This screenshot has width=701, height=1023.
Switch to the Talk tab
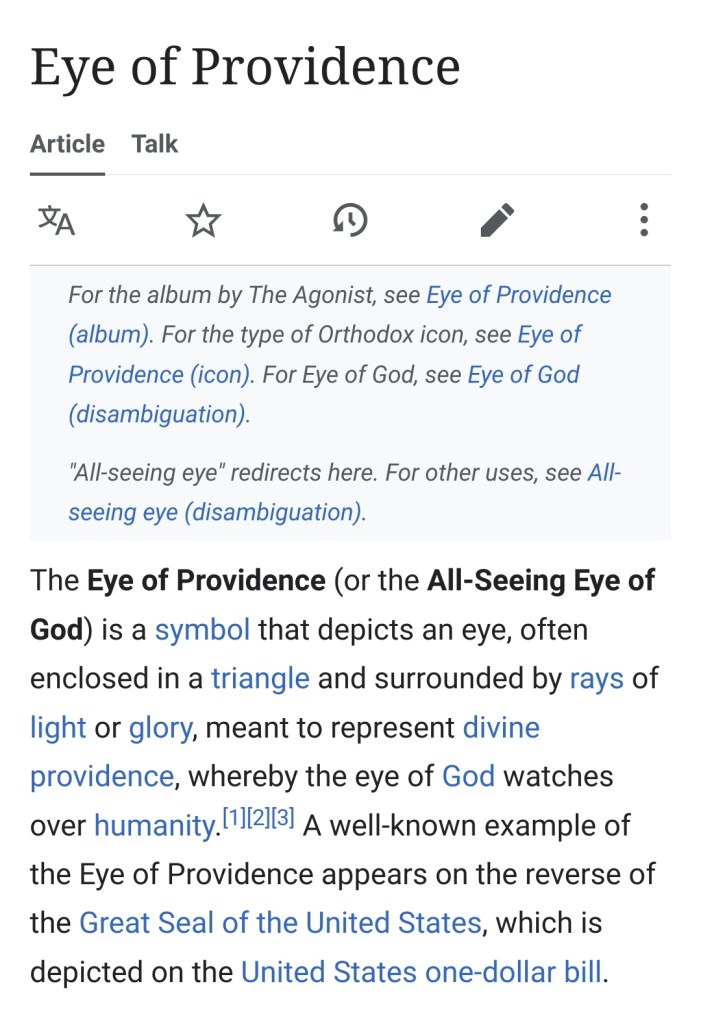point(155,144)
